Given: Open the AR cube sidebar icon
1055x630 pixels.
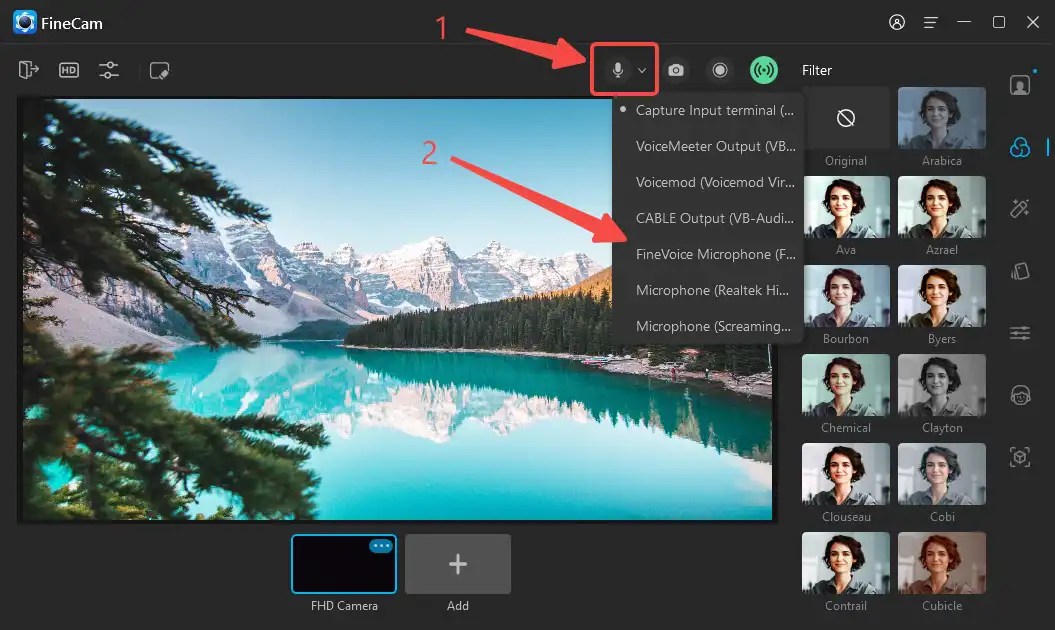Looking at the screenshot, I should (x=1020, y=457).
